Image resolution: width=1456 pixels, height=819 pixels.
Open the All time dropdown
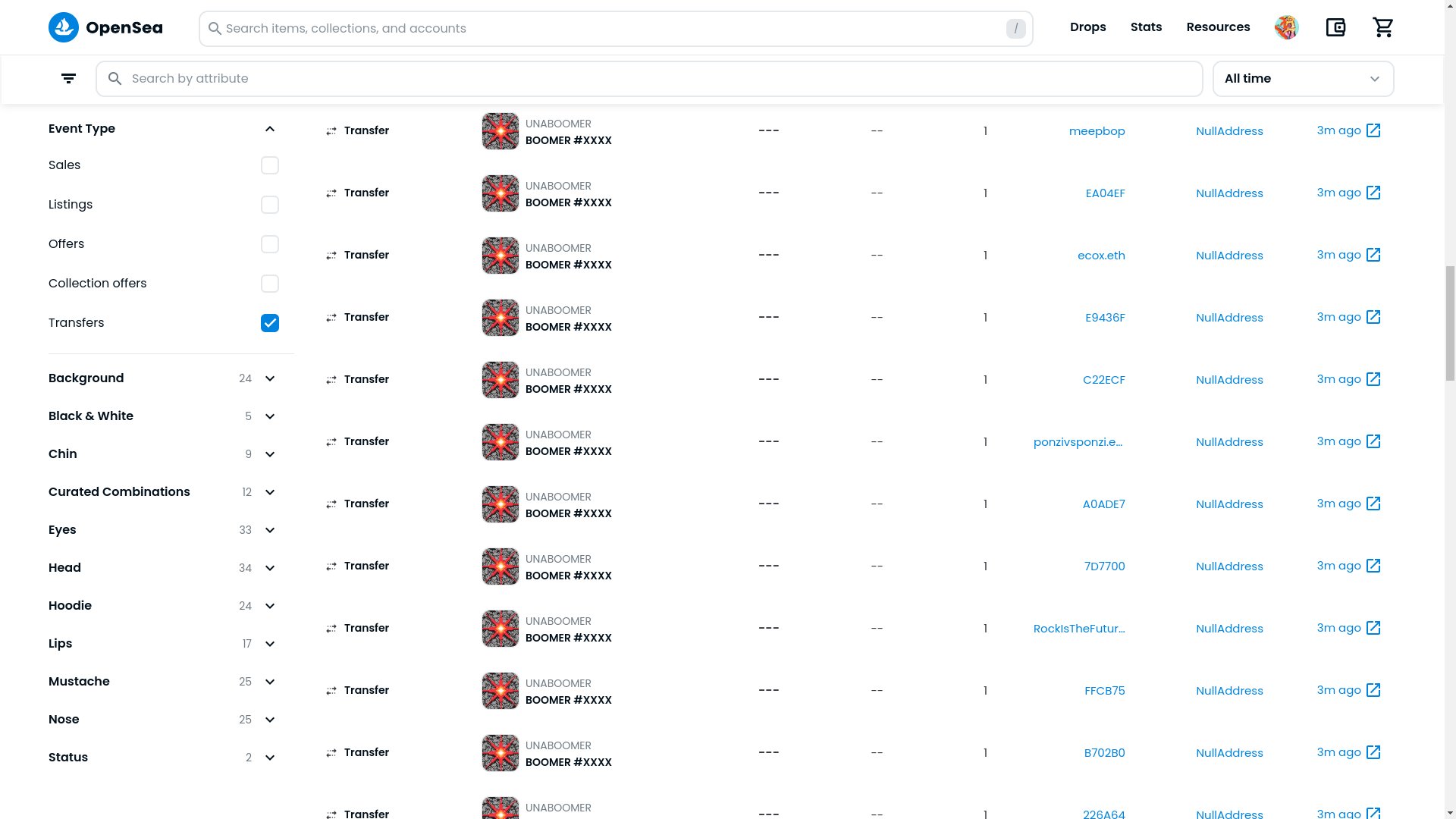[1303, 79]
